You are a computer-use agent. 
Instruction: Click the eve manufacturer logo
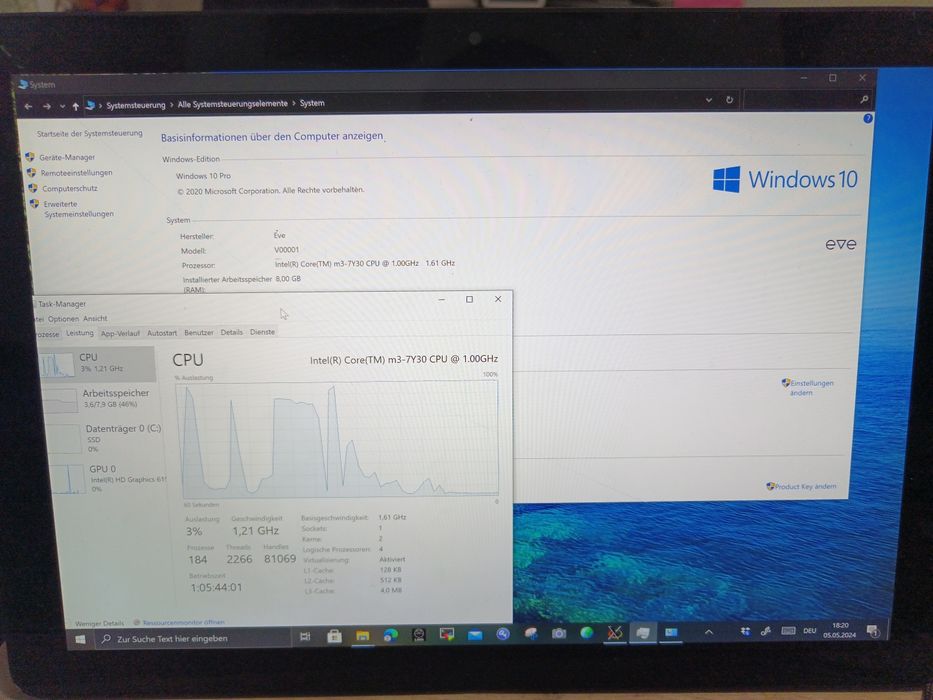tap(841, 244)
